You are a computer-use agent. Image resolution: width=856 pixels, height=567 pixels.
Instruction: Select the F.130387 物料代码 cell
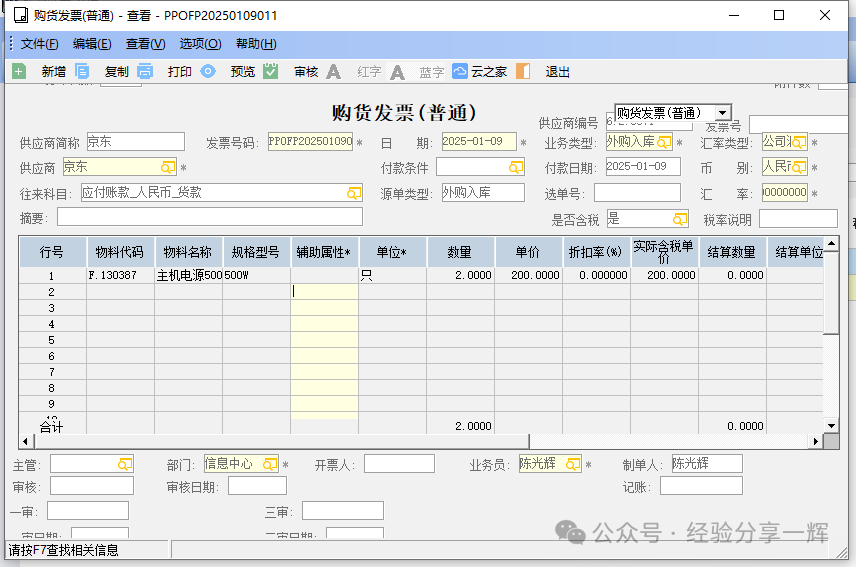click(120, 275)
